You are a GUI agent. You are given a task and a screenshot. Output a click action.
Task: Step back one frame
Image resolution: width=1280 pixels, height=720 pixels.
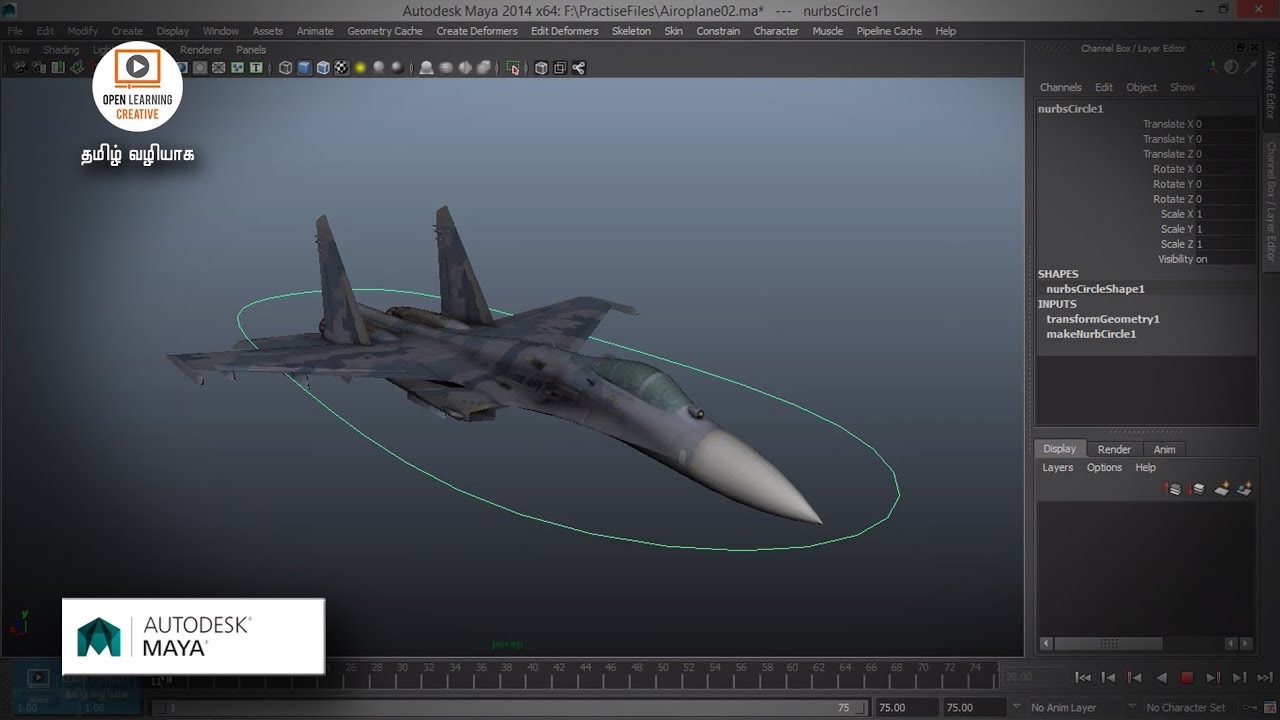click(1108, 677)
